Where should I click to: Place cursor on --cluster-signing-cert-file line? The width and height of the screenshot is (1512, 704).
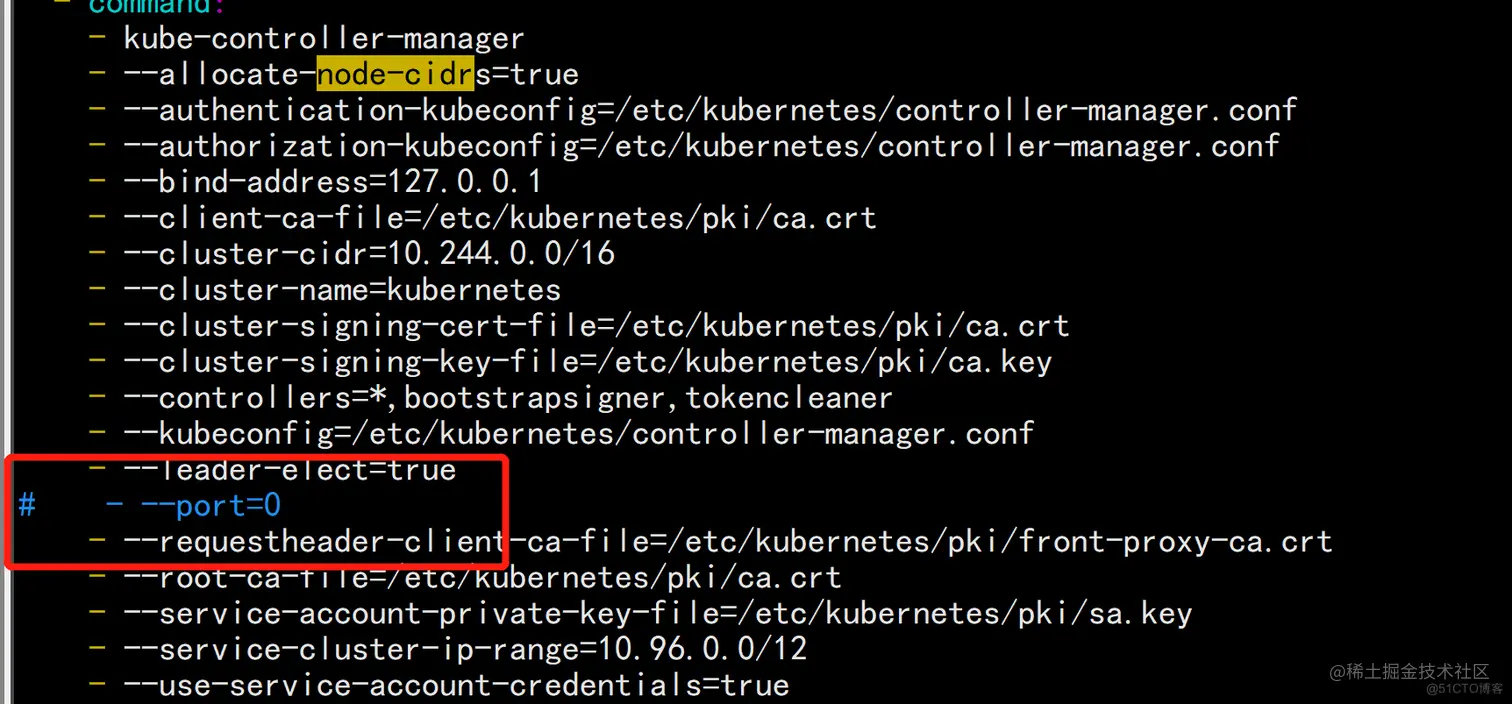tap(596, 326)
